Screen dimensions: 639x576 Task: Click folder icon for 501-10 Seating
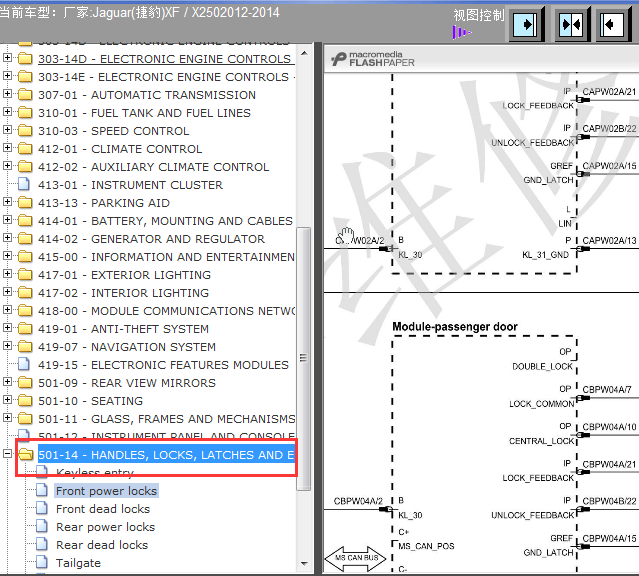[25, 401]
